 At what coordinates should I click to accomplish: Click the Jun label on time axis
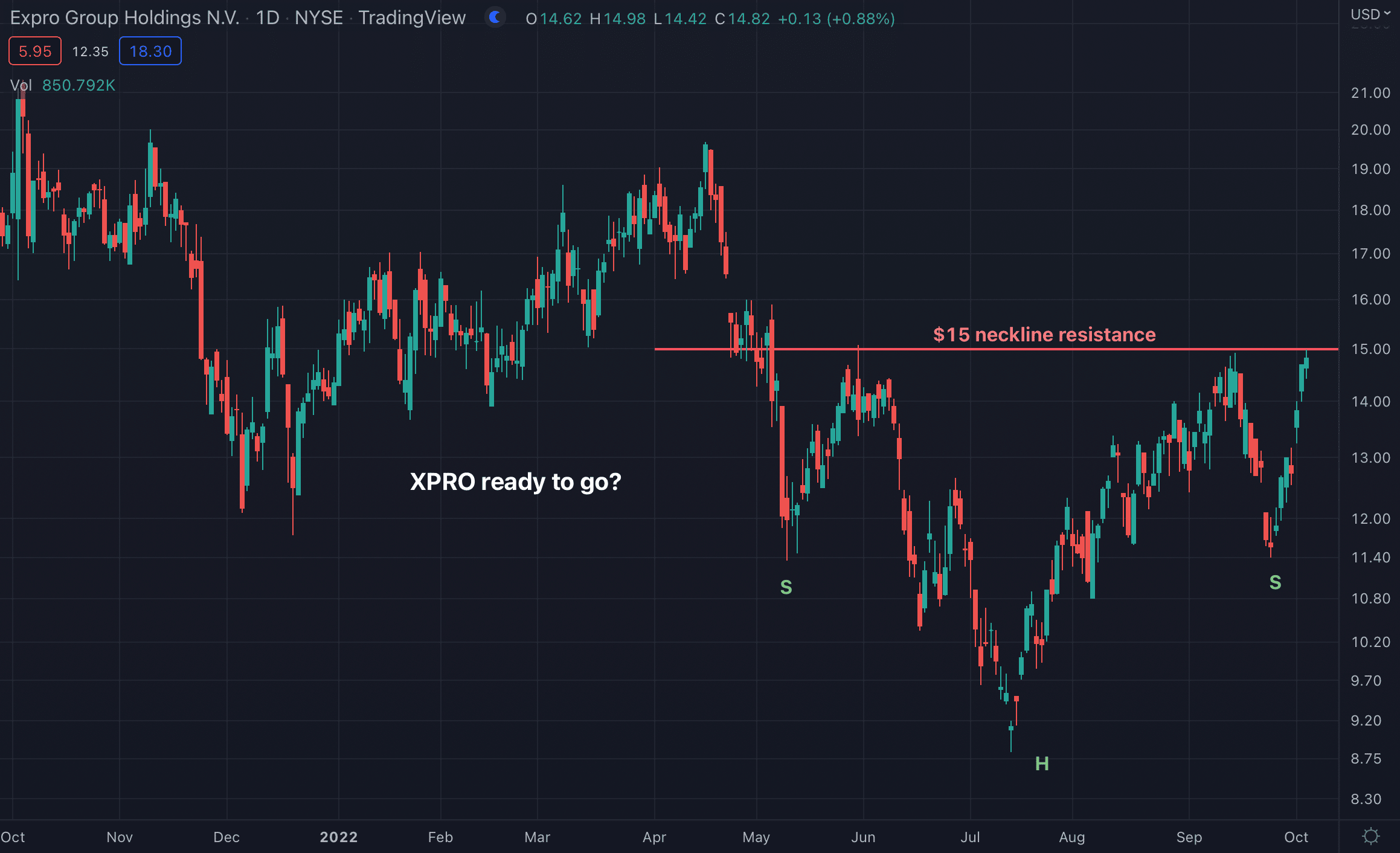click(x=863, y=837)
